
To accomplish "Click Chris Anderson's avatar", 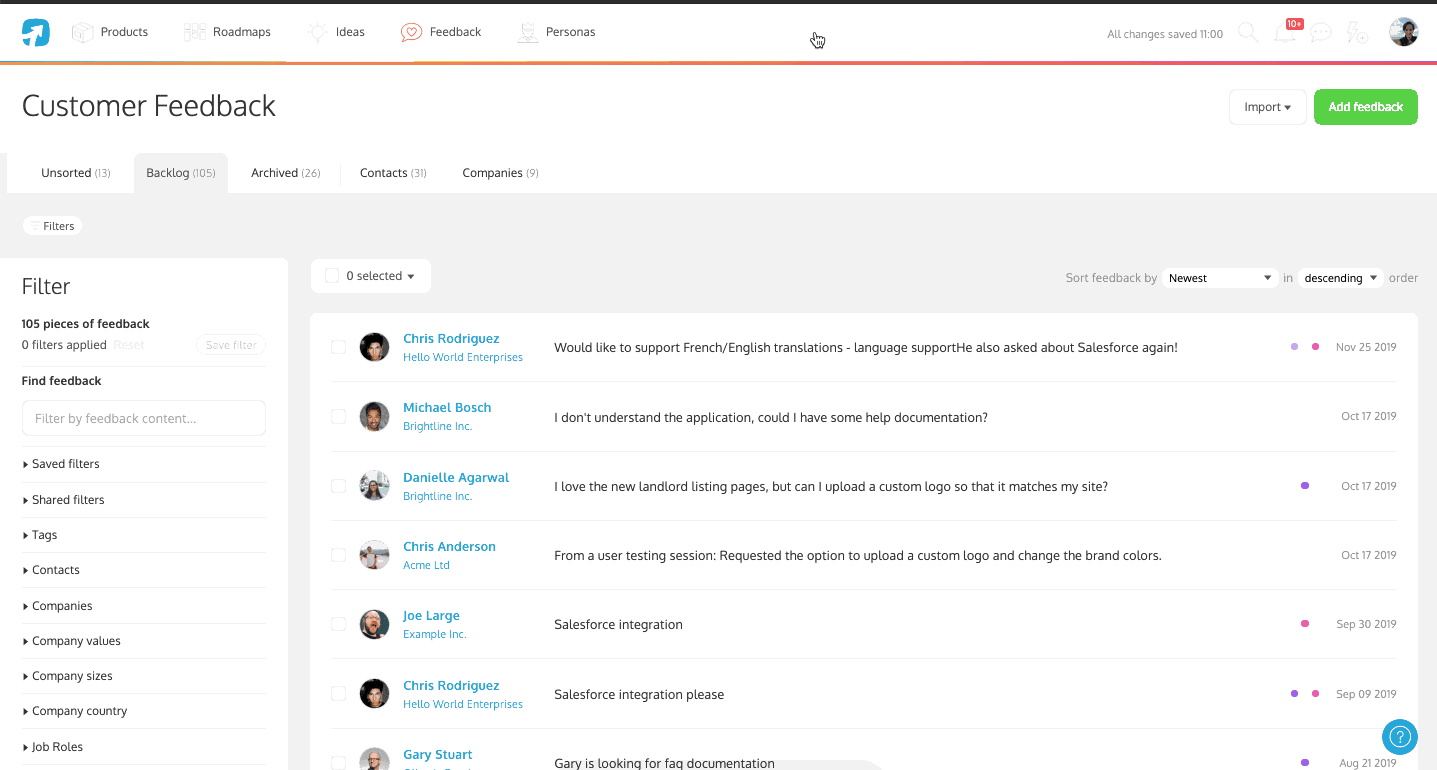I will coord(374,555).
